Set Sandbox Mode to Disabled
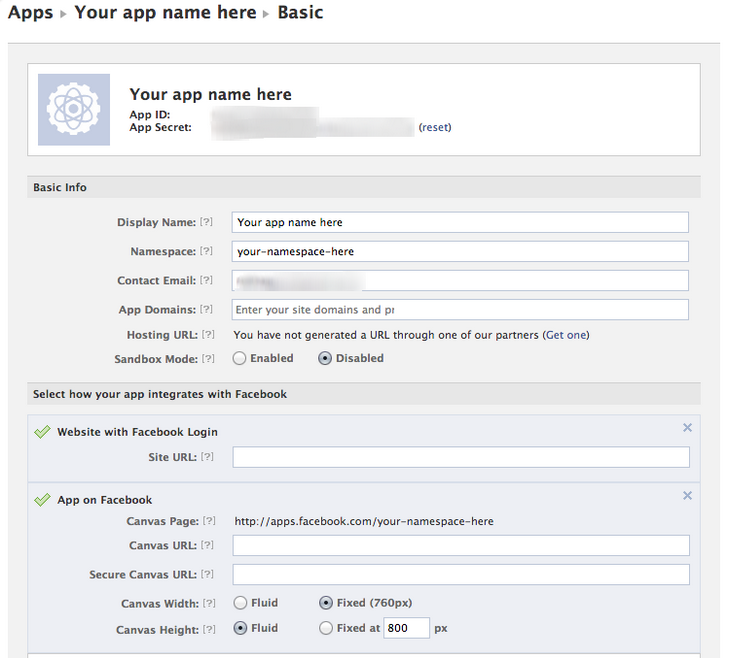 (x=325, y=358)
